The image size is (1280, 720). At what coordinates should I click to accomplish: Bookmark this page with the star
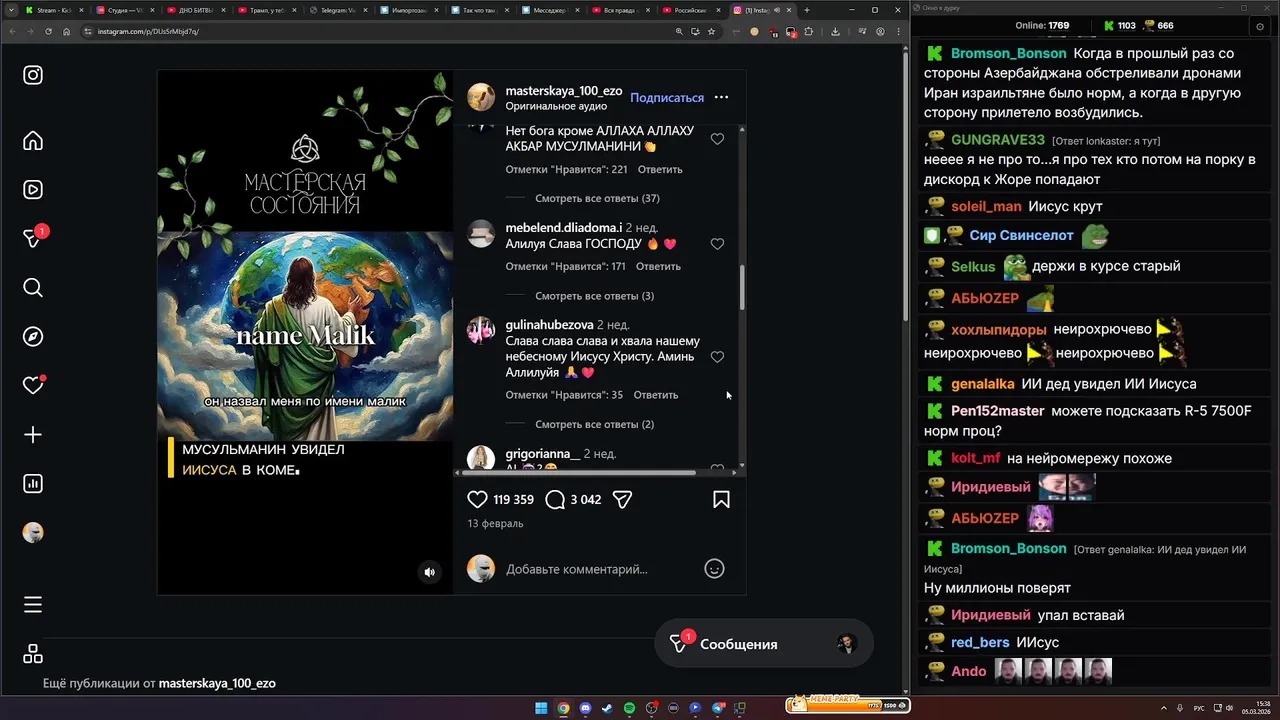point(711,31)
